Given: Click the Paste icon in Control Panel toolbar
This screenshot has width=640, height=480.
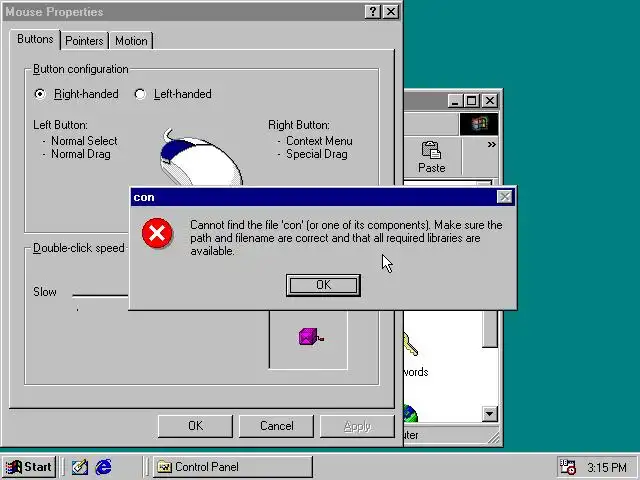Looking at the screenshot, I should (x=431, y=157).
